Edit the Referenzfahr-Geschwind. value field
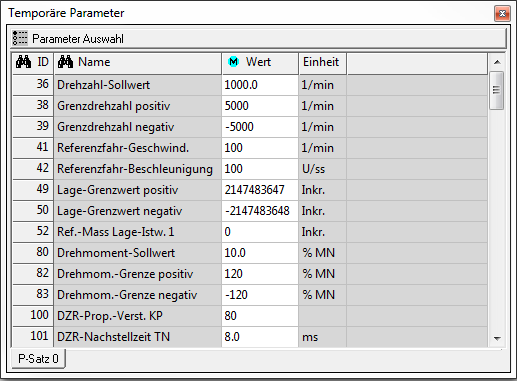Image resolution: width=517 pixels, height=381 pixels. tap(260, 148)
